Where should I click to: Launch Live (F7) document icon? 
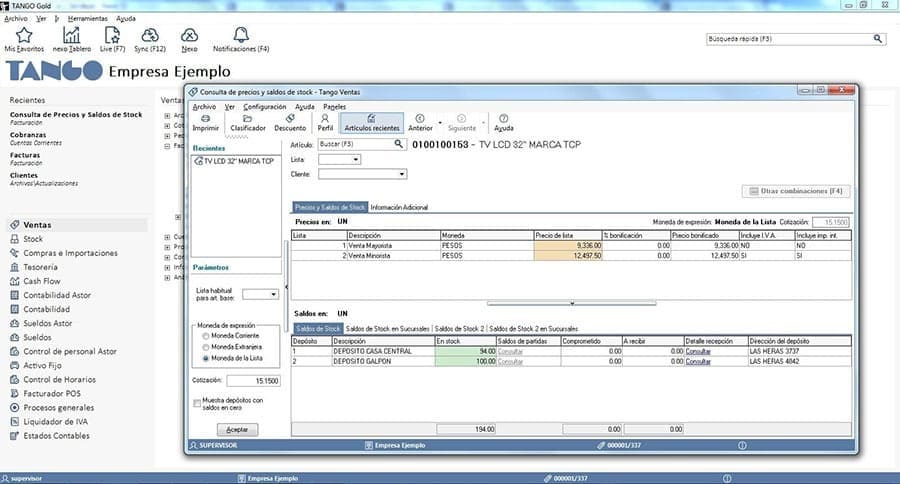(112, 36)
